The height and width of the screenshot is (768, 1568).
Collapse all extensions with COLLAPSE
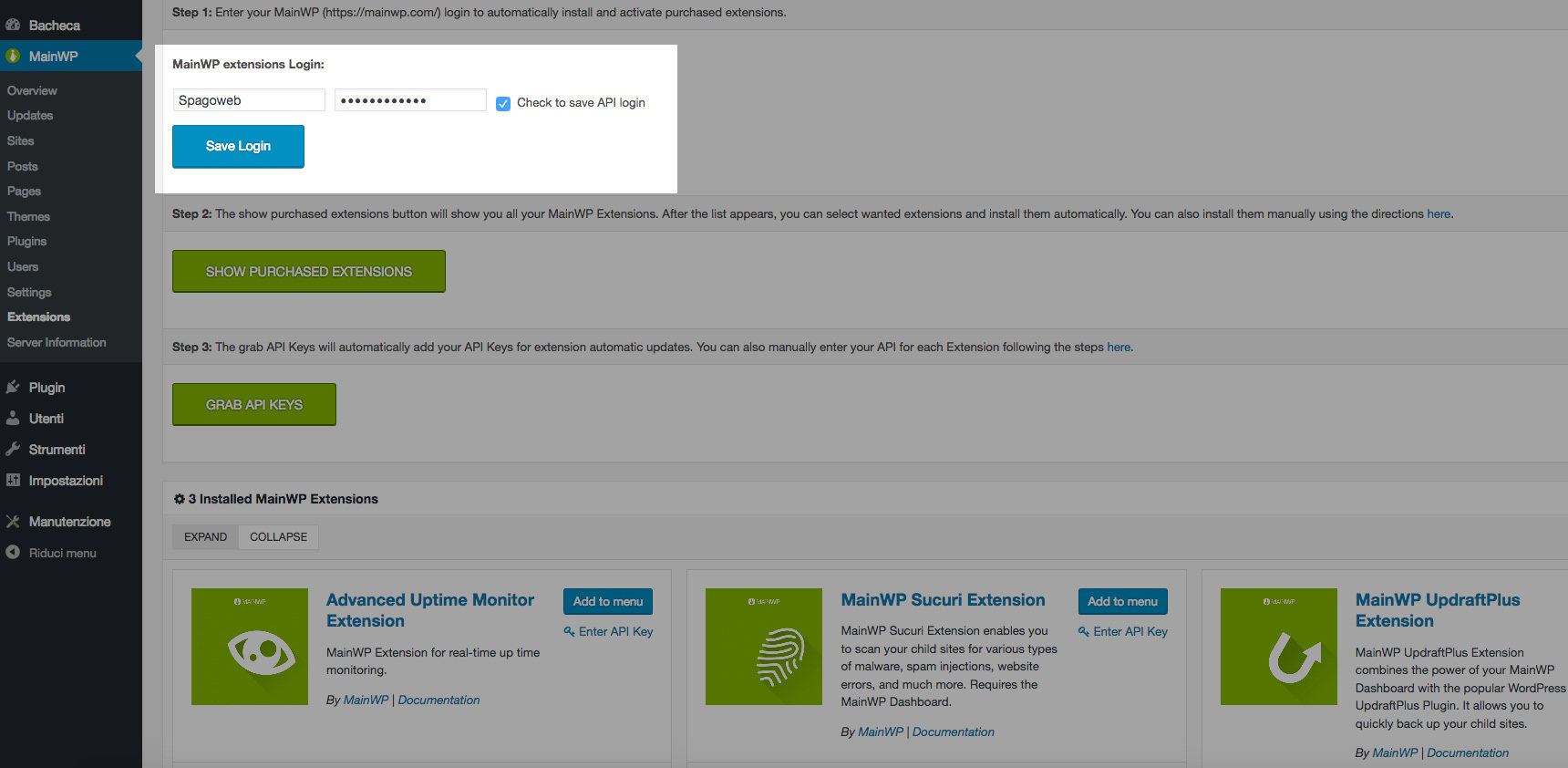click(x=278, y=536)
